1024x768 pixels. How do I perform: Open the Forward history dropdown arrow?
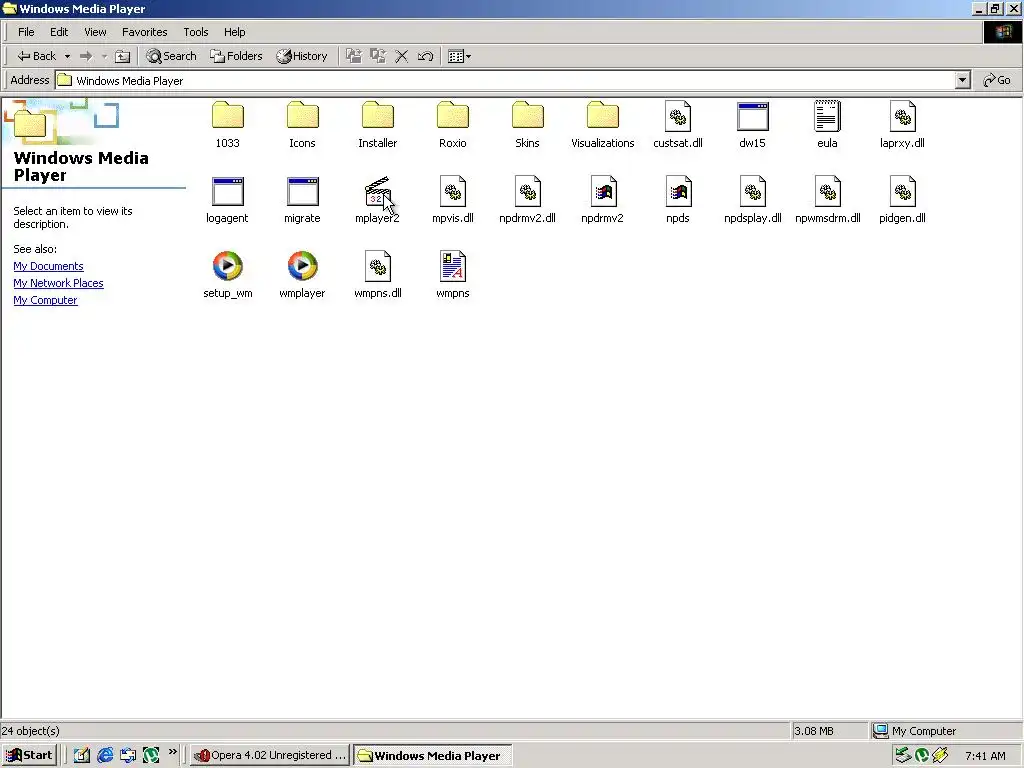[x=104, y=57]
